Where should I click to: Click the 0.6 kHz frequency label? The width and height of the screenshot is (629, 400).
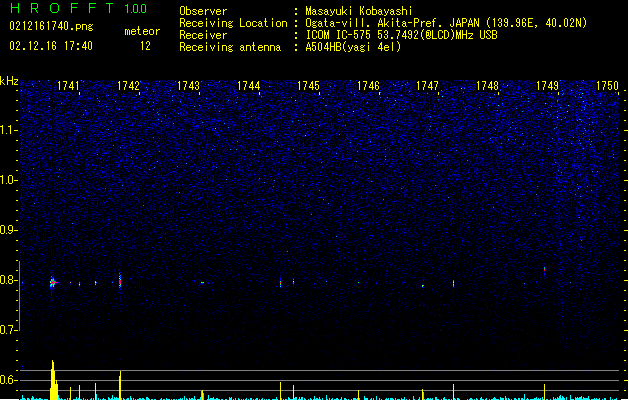point(8,380)
